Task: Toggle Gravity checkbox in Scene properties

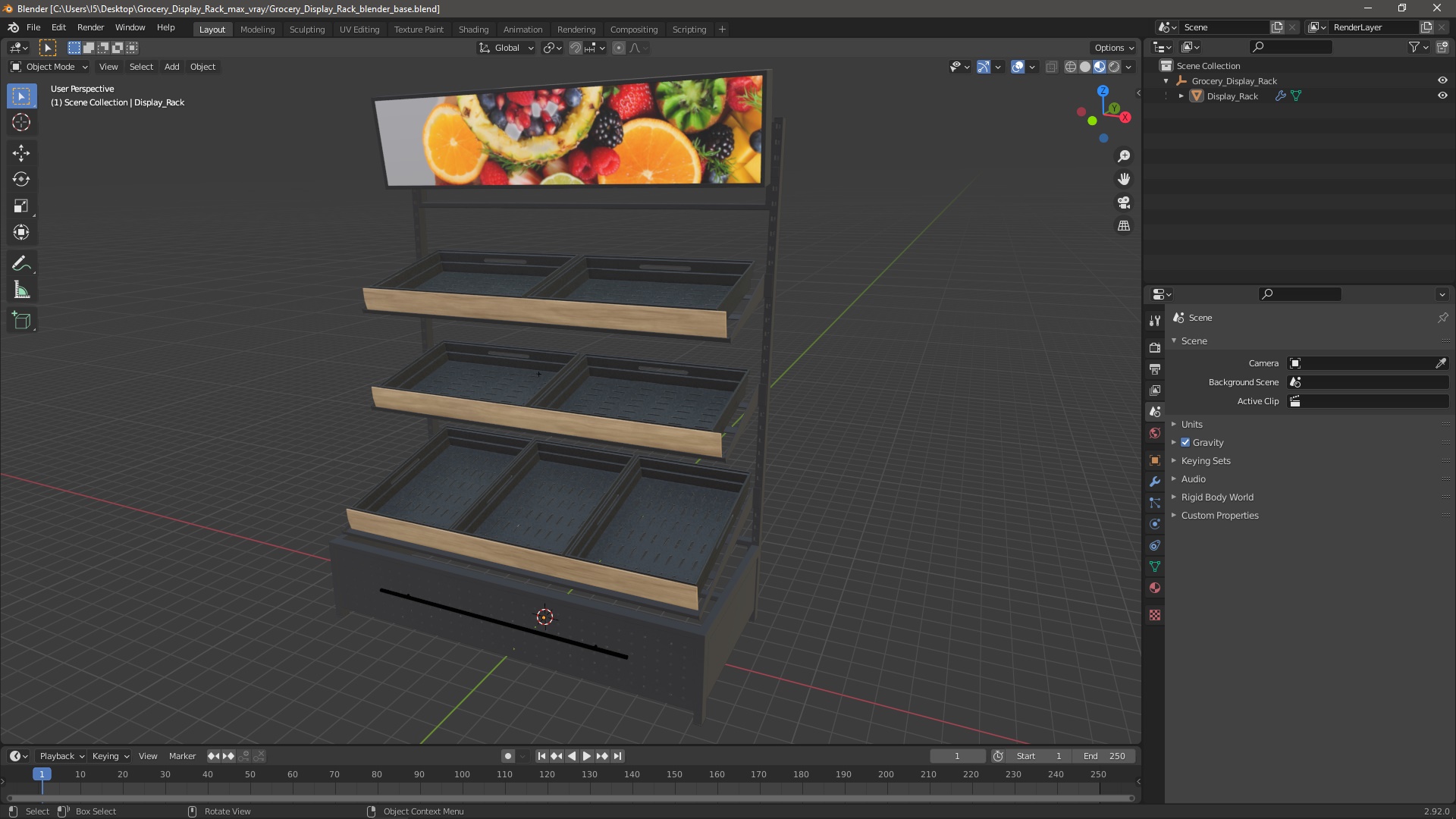Action: (1186, 442)
